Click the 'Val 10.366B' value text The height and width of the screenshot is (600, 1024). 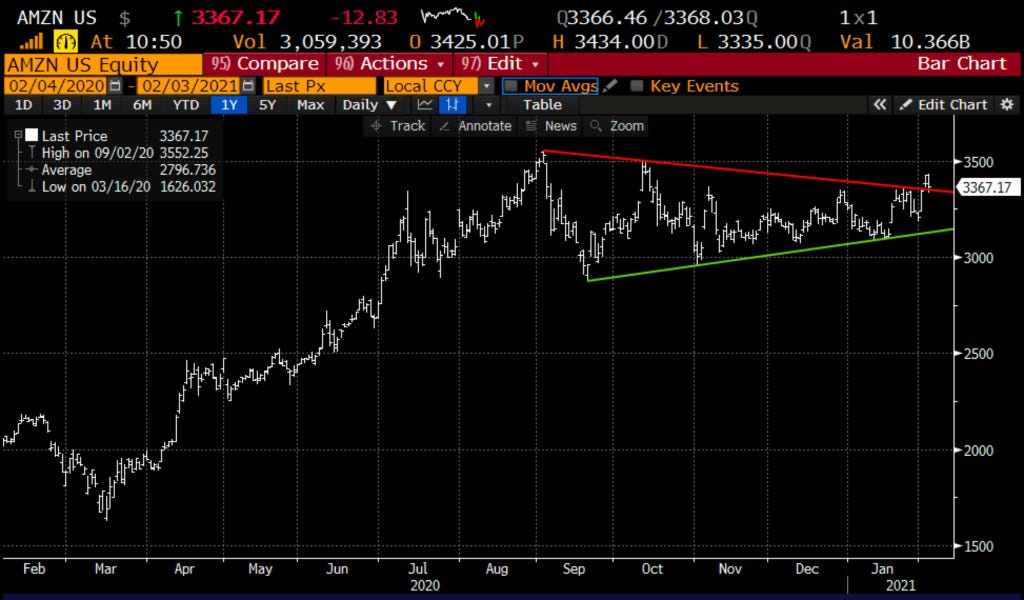click(905, 42)
